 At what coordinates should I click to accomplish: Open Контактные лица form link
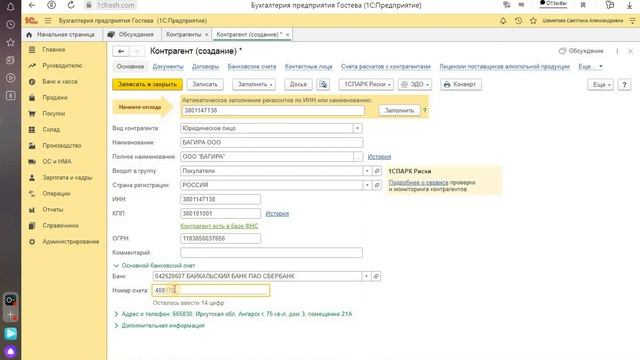click(x=308, y=67)
